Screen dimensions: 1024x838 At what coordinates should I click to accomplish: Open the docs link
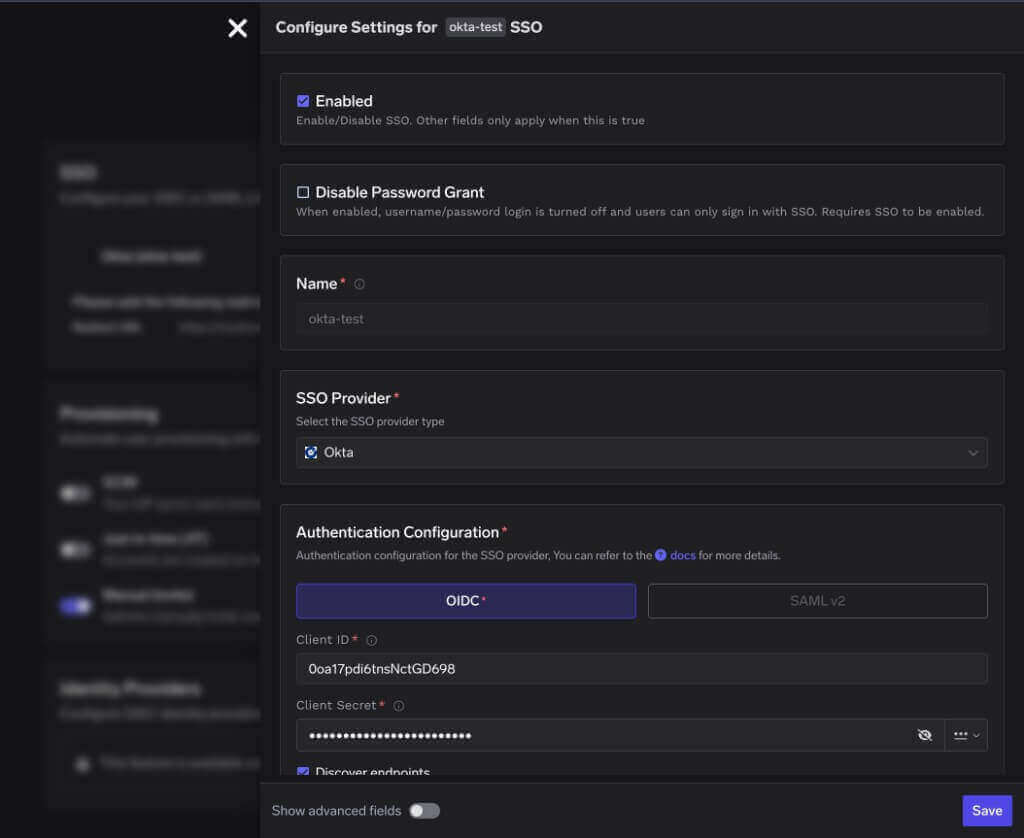point(682,555)
